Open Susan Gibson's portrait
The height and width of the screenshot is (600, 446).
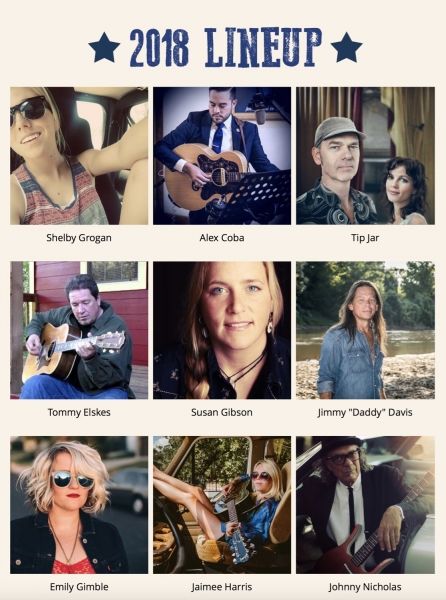[x=222, y=330]
